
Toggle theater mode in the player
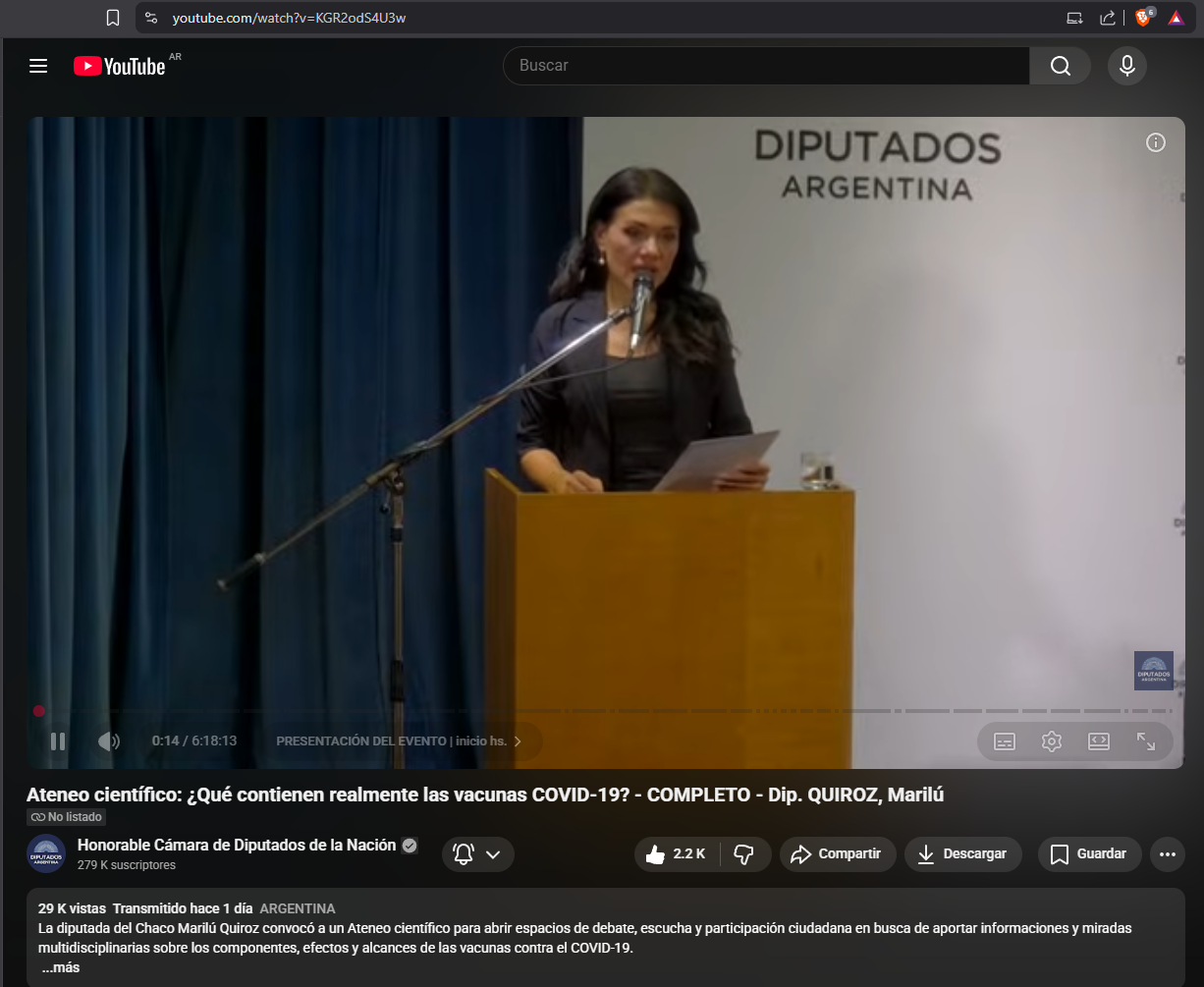tap(1098, 741)
